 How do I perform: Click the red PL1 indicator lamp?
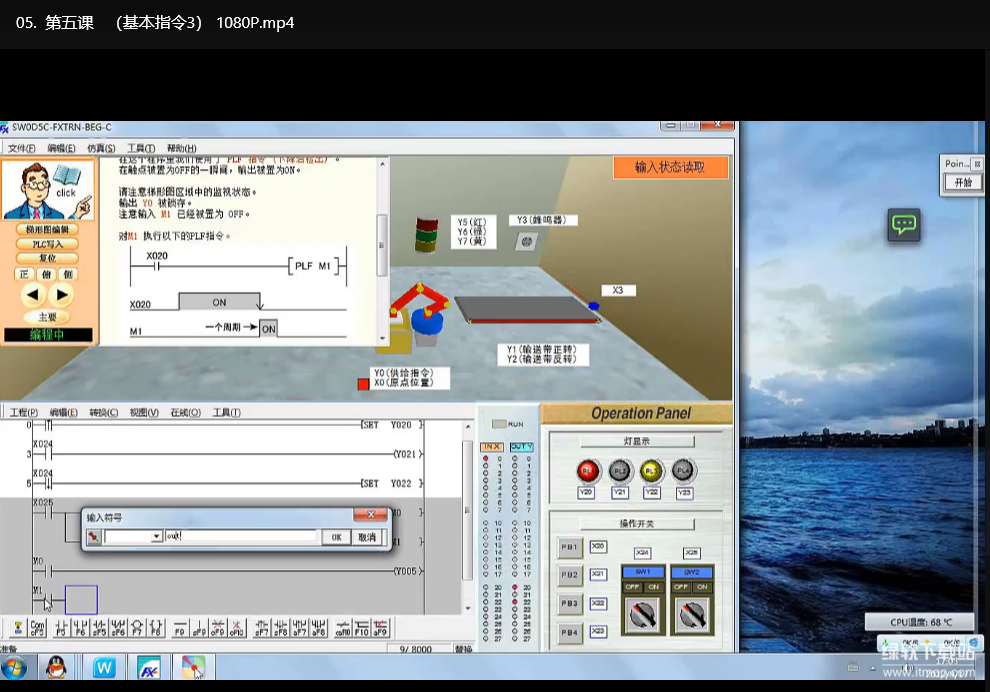click(x=588, y=471)
